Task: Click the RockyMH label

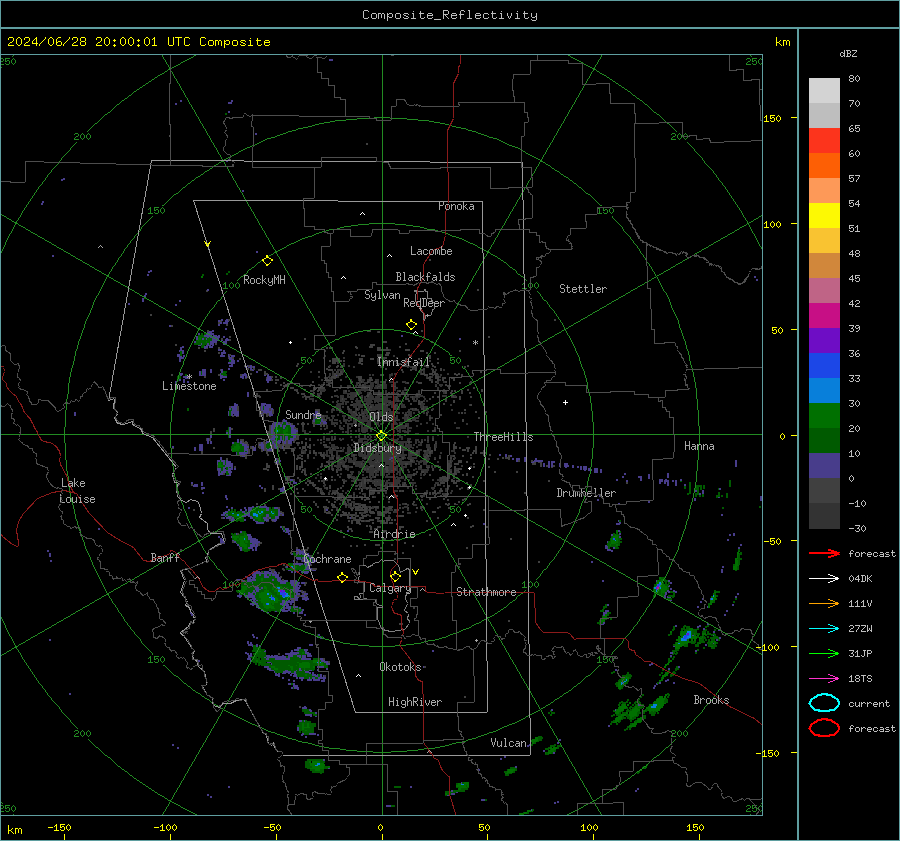Action: click(264, 280)
